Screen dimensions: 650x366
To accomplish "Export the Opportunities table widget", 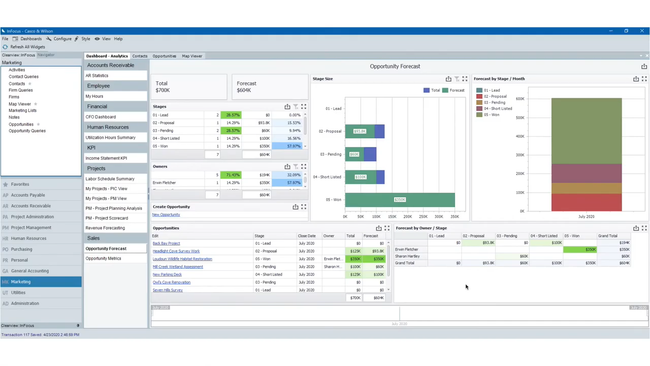I will (378, 228).
